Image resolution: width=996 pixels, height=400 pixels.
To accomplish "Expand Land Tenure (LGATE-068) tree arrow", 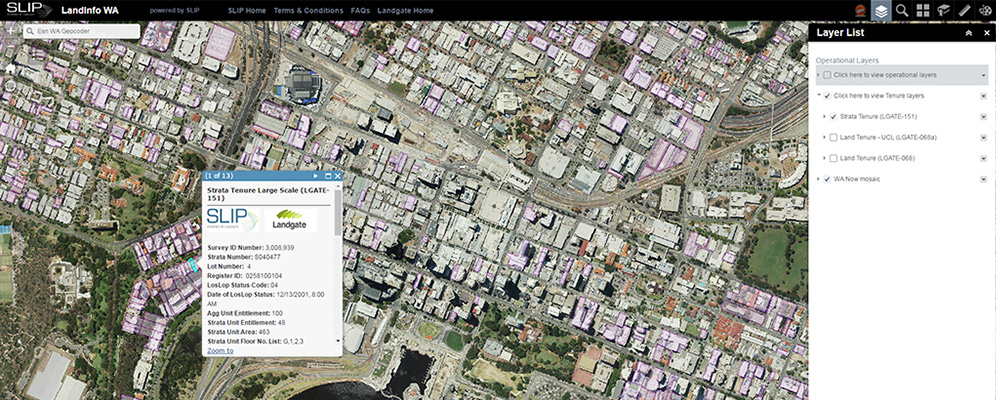I will pyautogui.click(x=824, y=158).
